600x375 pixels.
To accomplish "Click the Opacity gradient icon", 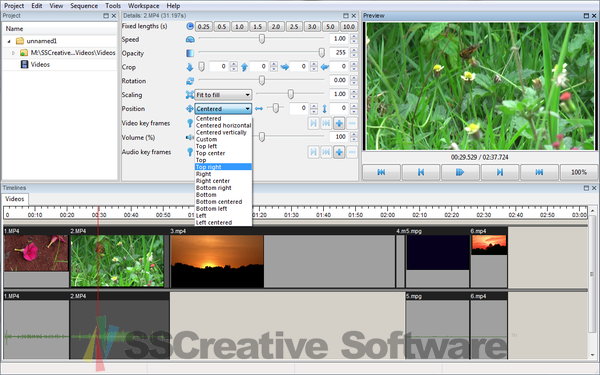I will coord(190,53).
